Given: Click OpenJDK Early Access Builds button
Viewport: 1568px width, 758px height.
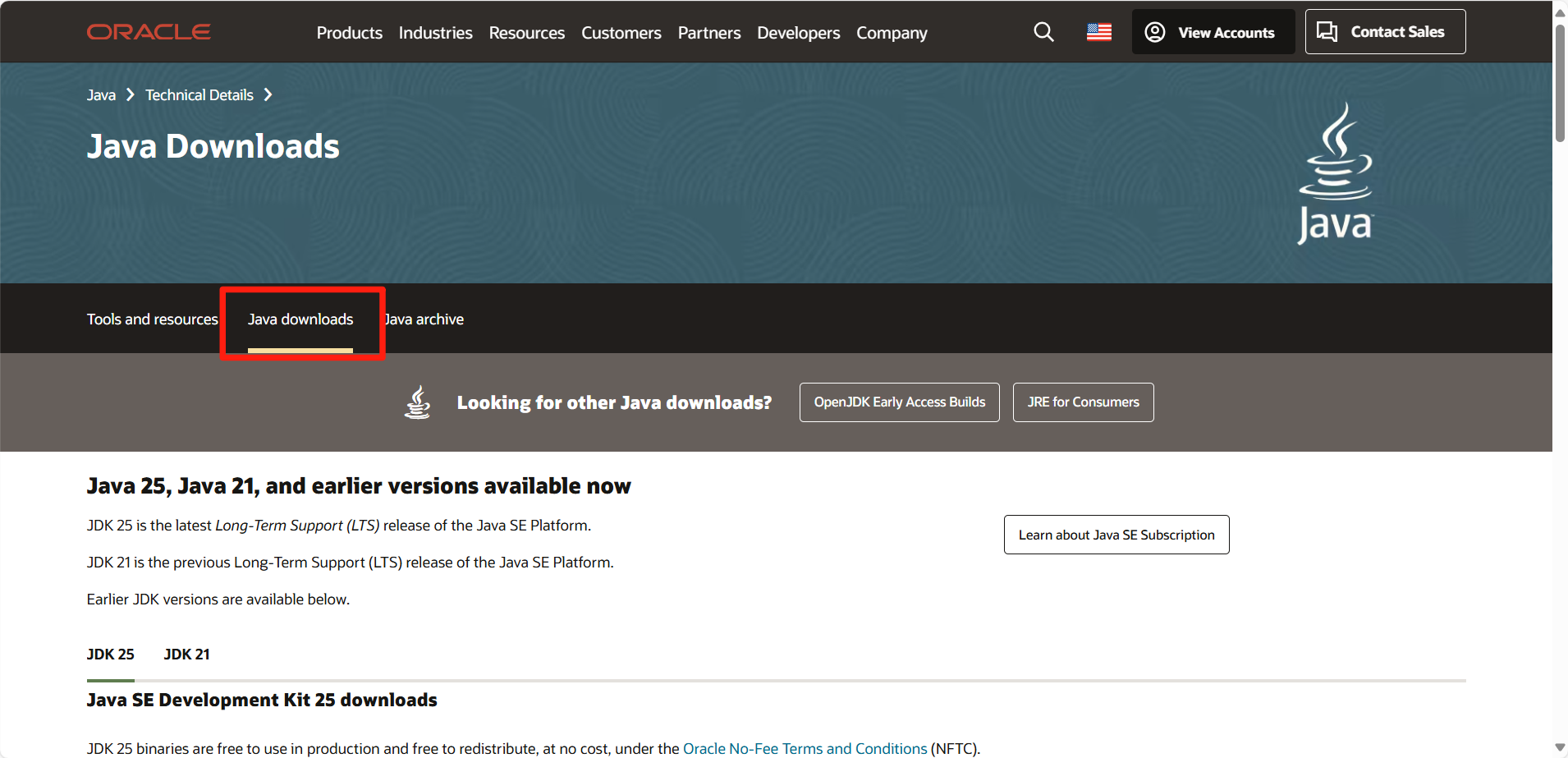Looking at the screenshot, I should tap(900, 402).
